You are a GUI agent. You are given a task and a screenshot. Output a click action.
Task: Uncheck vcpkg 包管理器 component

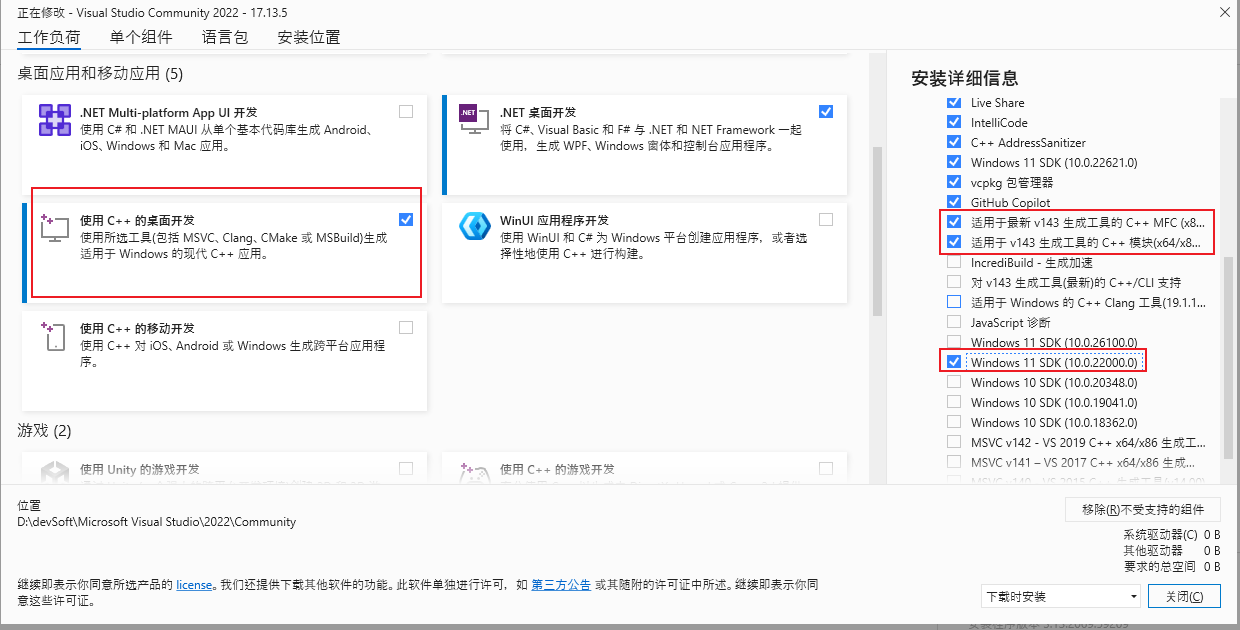[954, 183]
